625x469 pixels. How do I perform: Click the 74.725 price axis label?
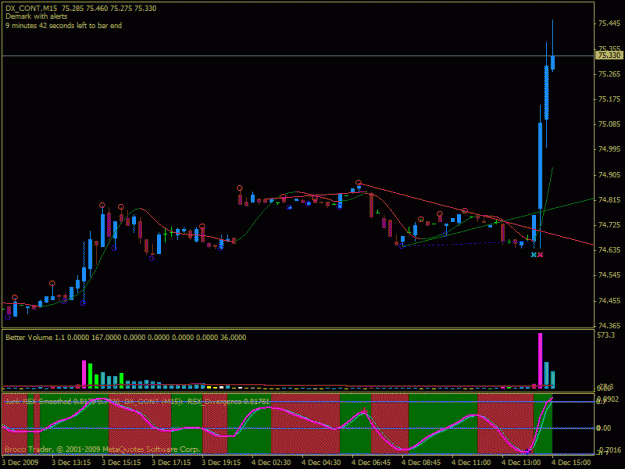click(x=609, y=225)
